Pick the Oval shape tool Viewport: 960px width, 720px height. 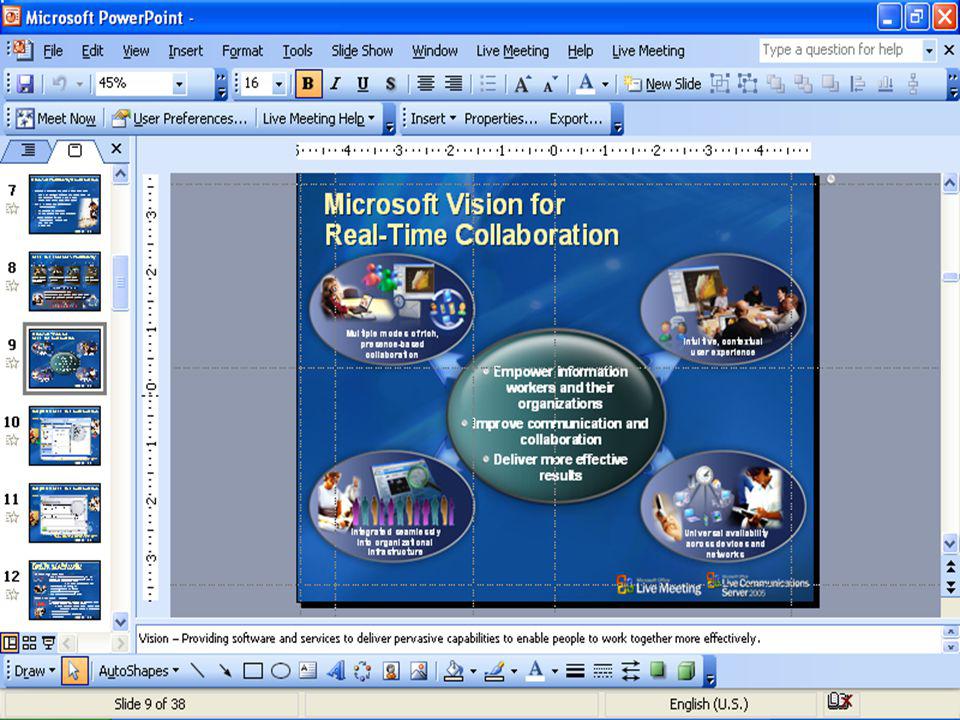tap(280, 671)
